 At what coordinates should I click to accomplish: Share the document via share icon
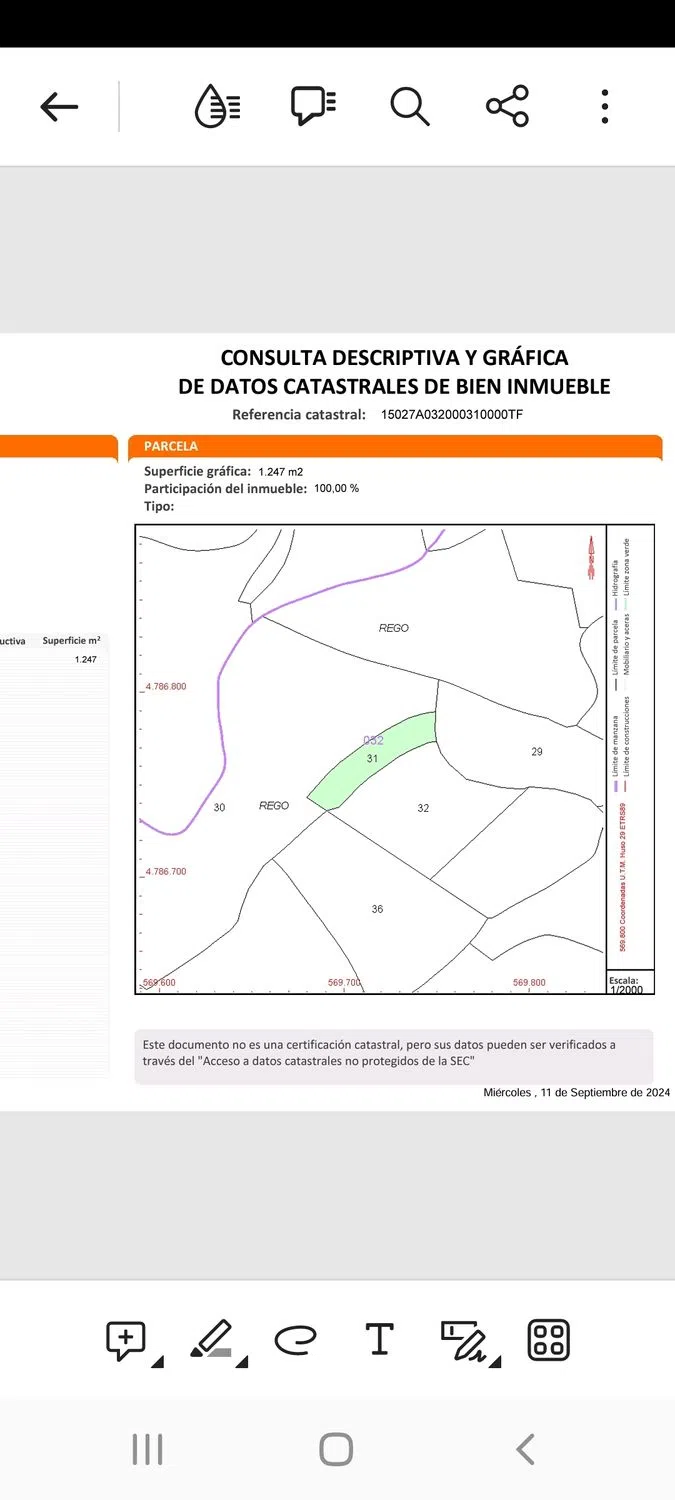point(507,106)
